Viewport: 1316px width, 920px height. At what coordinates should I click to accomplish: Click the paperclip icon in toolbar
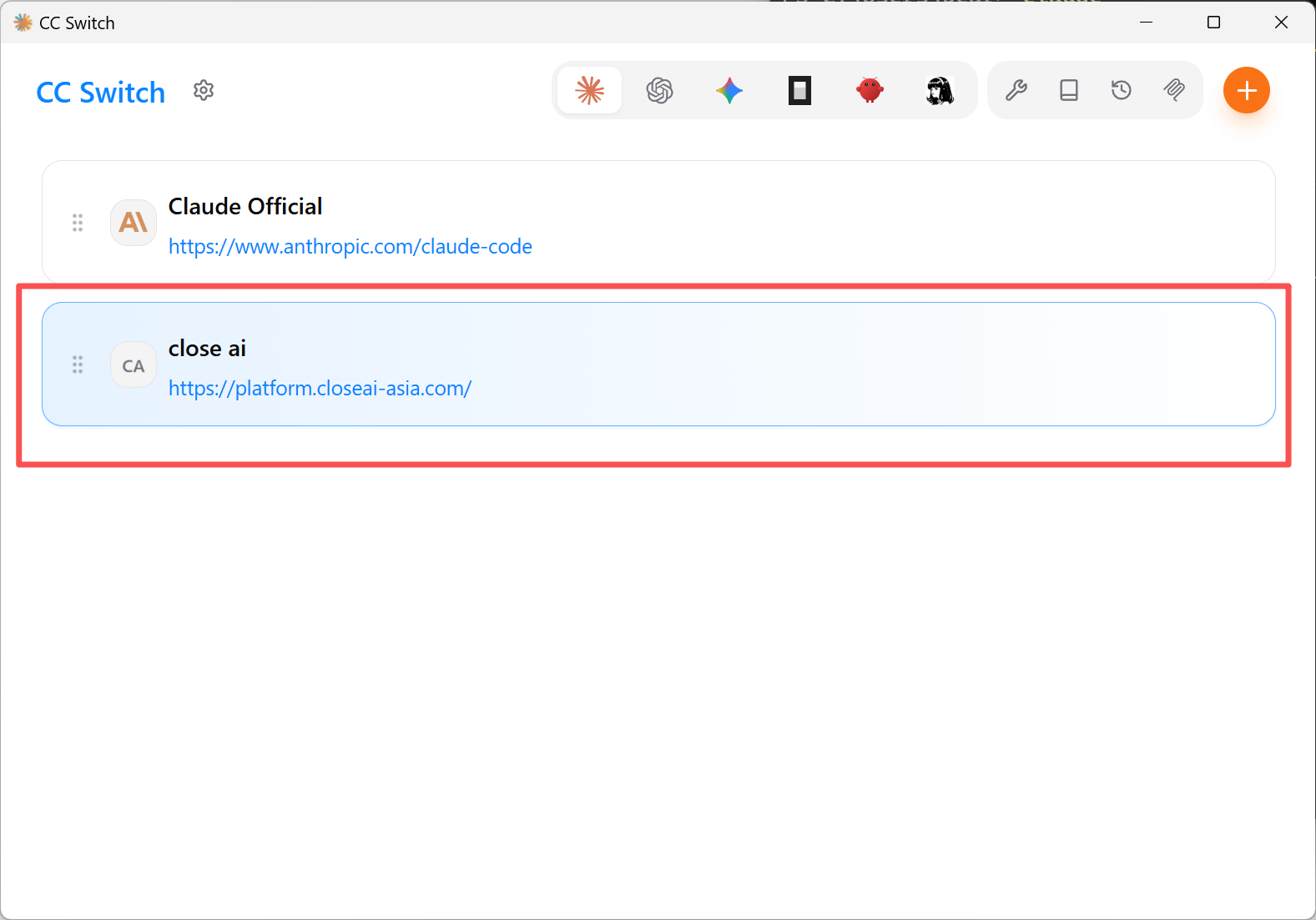pos(1174,90)
